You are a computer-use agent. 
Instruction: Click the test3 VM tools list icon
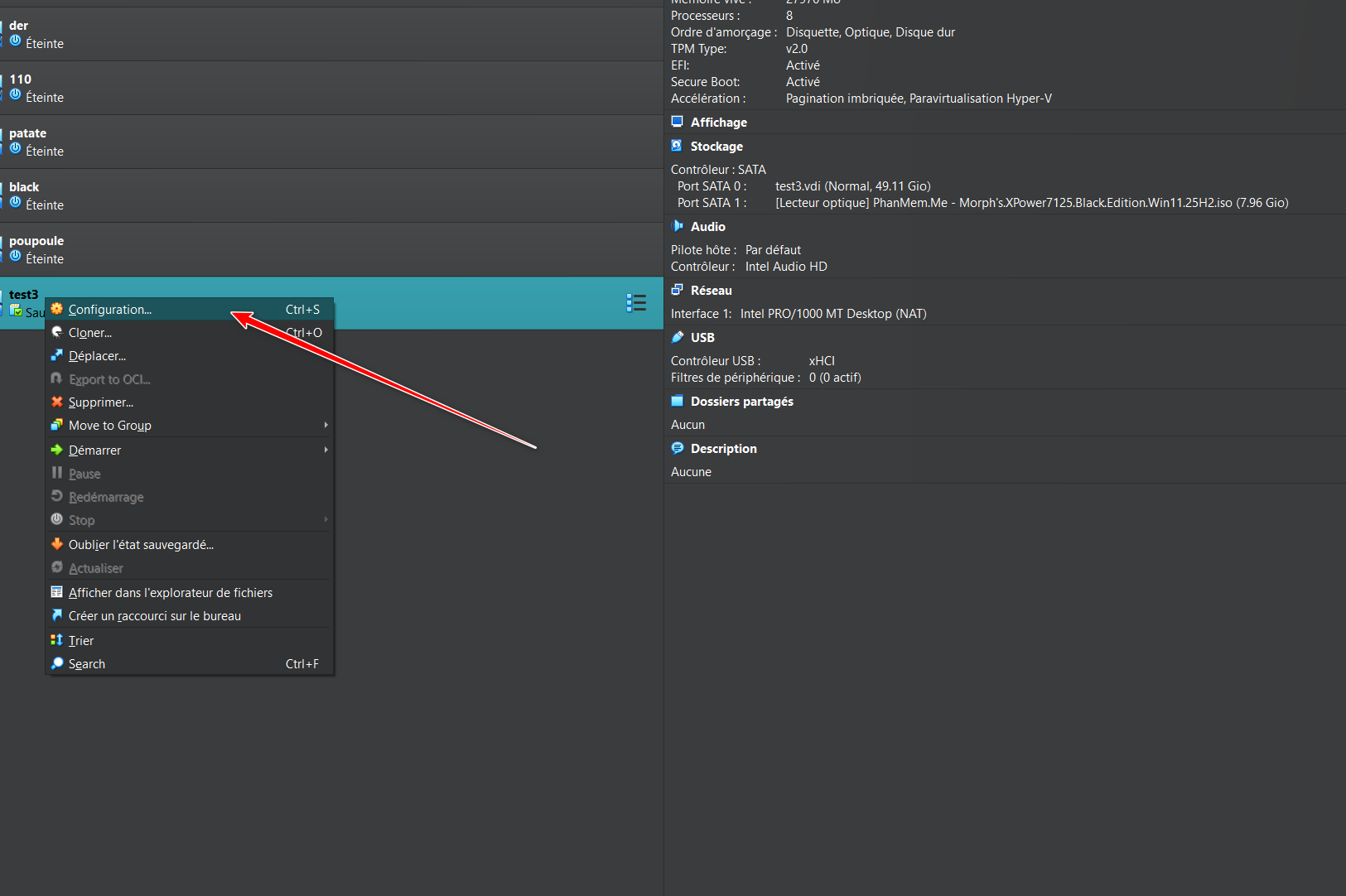(635, 303)
